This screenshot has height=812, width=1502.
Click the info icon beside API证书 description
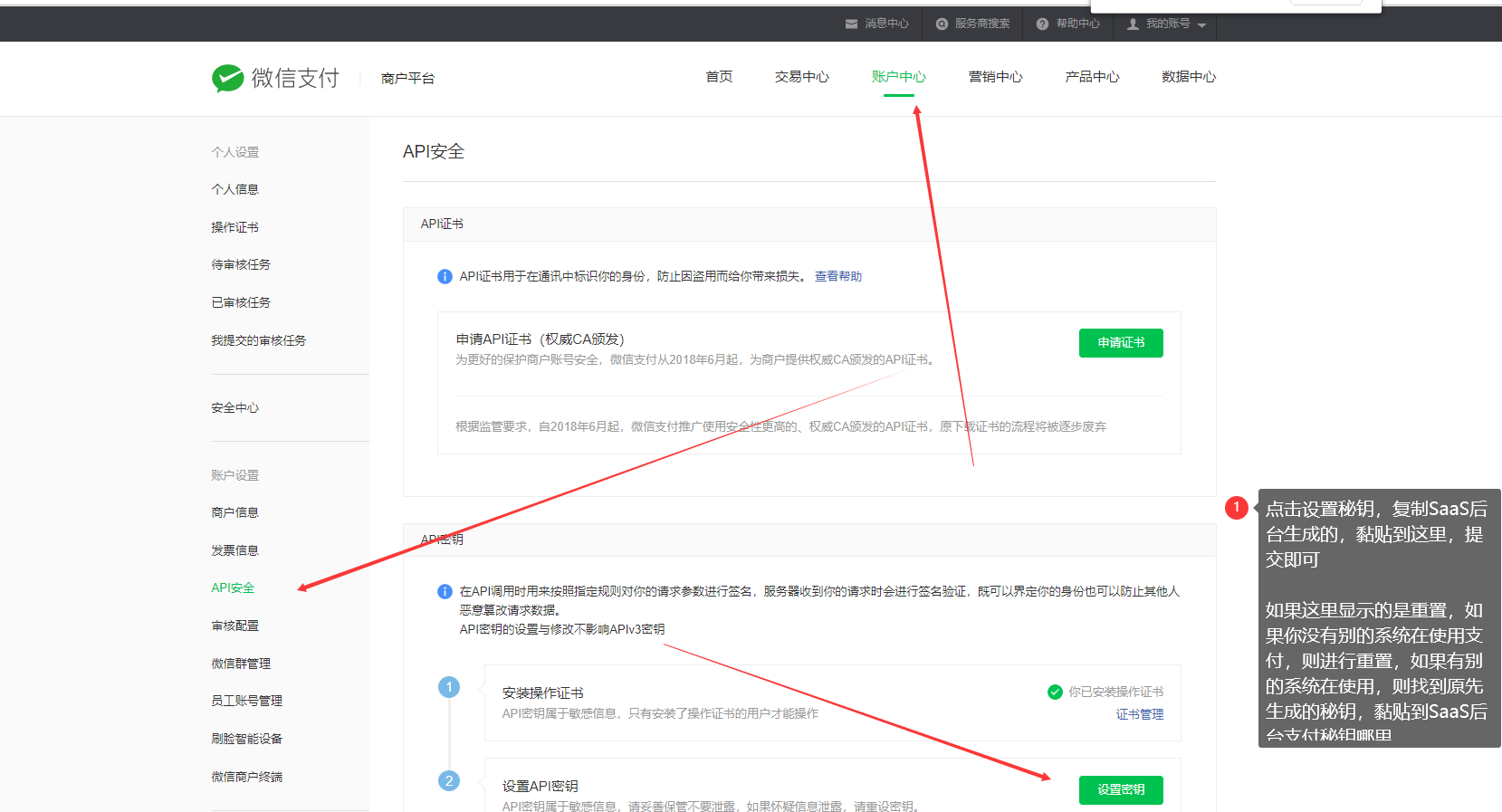(x=445, y=276)
